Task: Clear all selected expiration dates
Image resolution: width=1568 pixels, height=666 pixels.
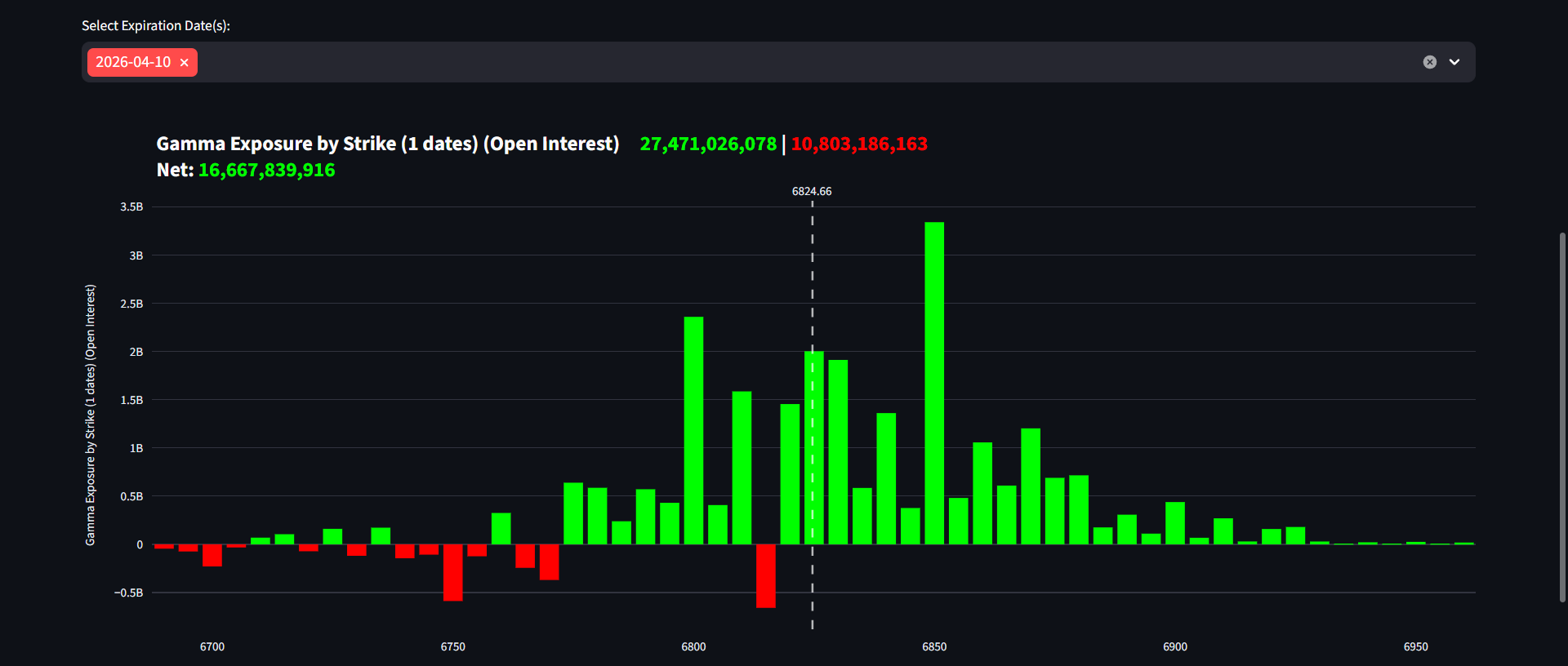Action: pyautogui.click(x=1429, y=62)
